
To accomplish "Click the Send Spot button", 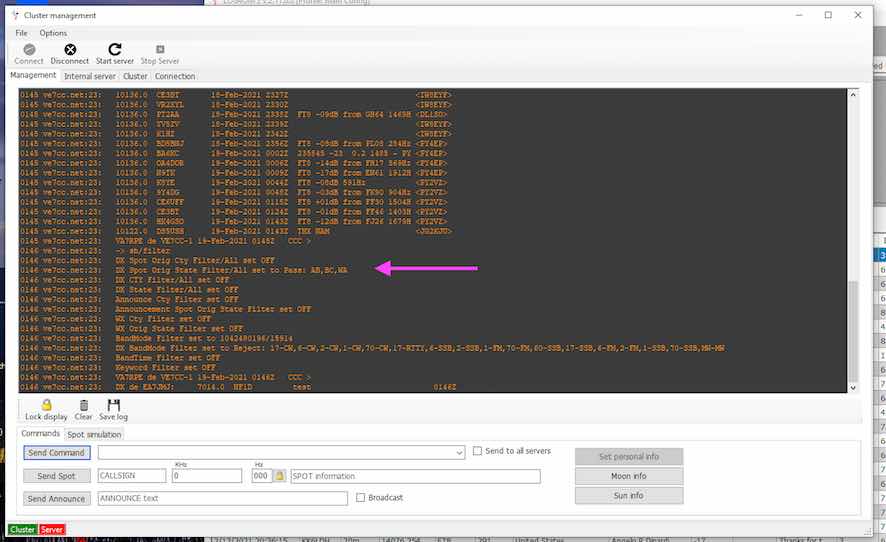I will tap(57, 476).
